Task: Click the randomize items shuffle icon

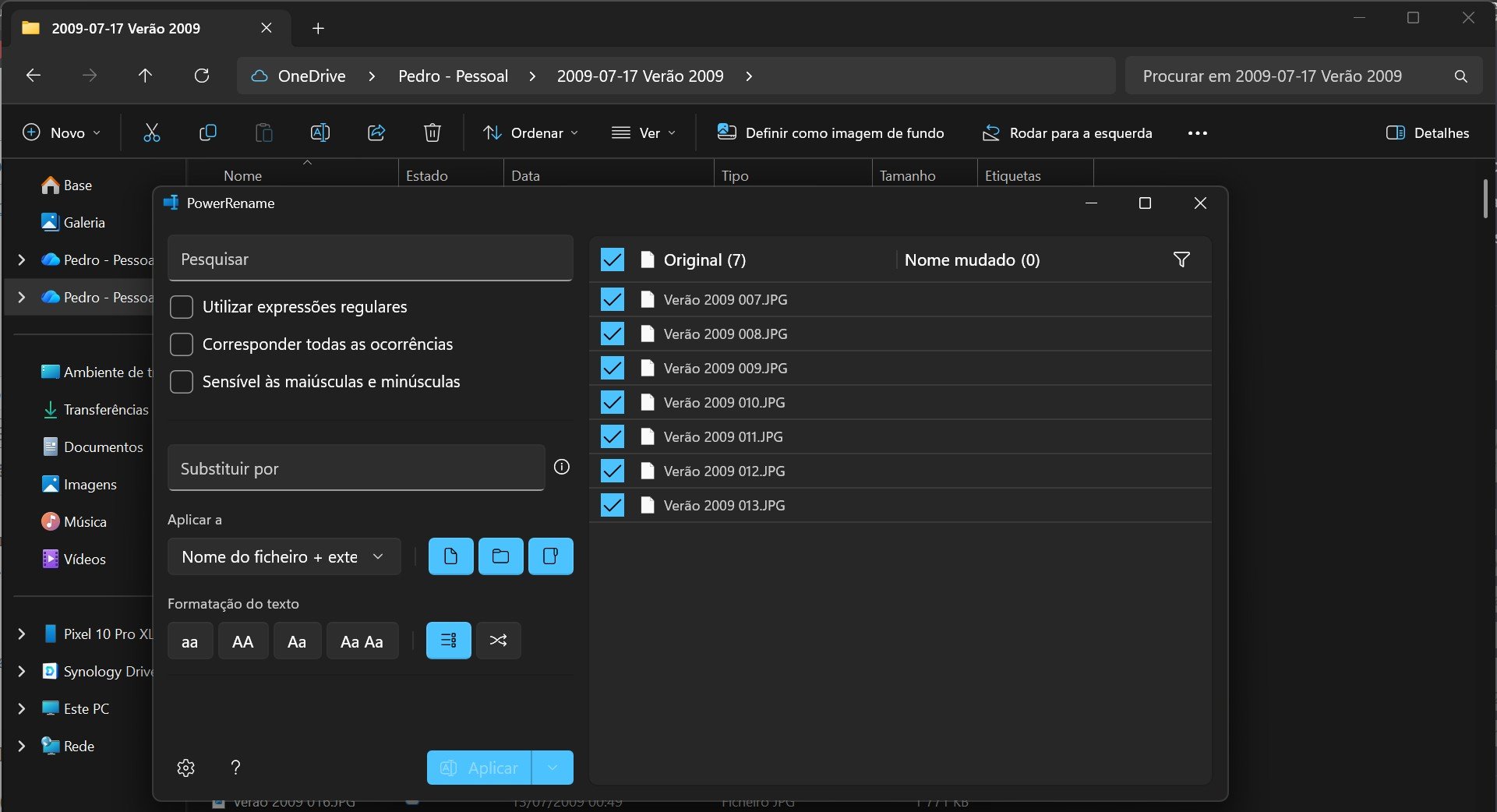Action: point(498,641)
